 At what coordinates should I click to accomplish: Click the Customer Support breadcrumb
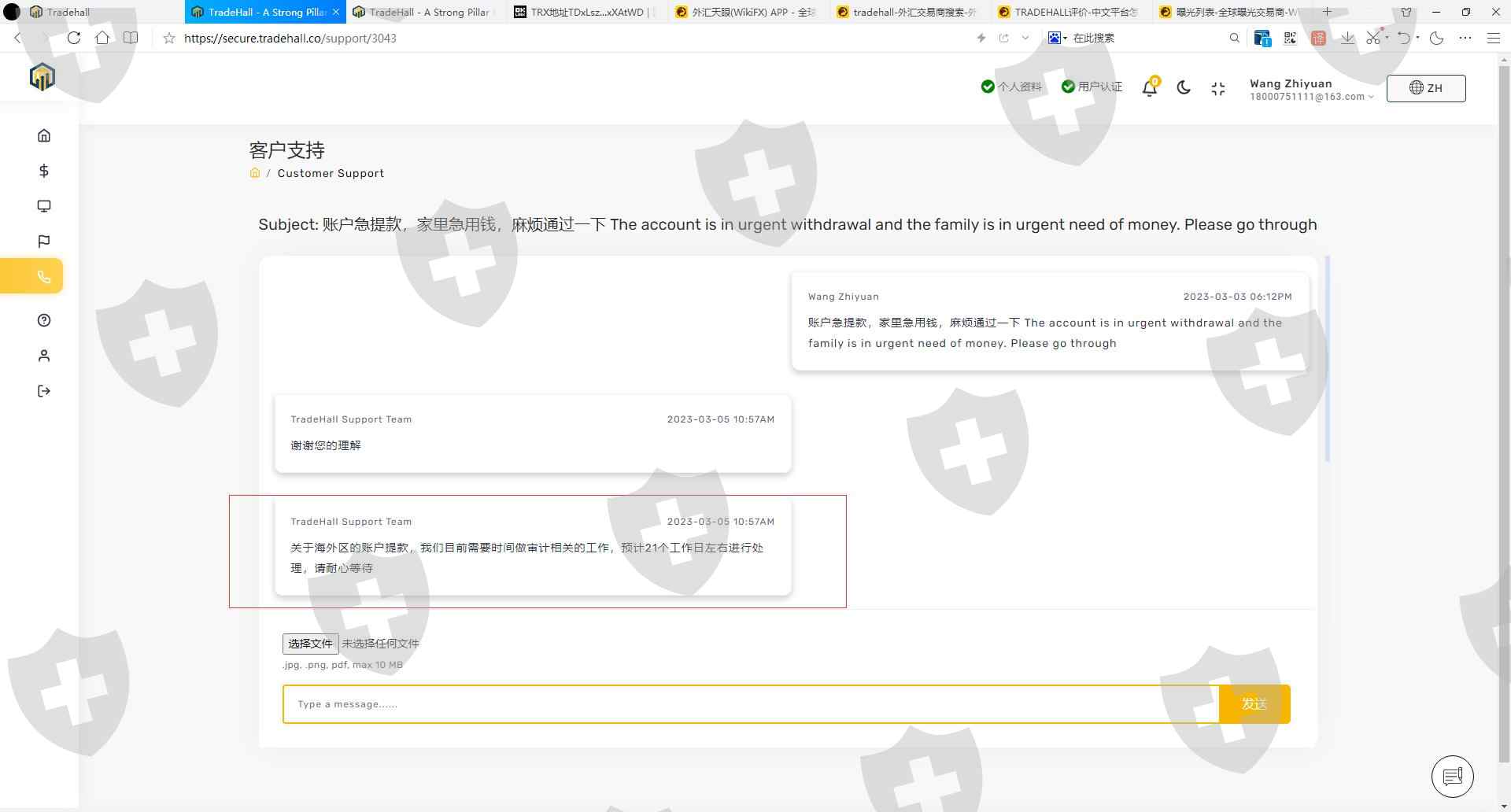(x=331, y=173)
